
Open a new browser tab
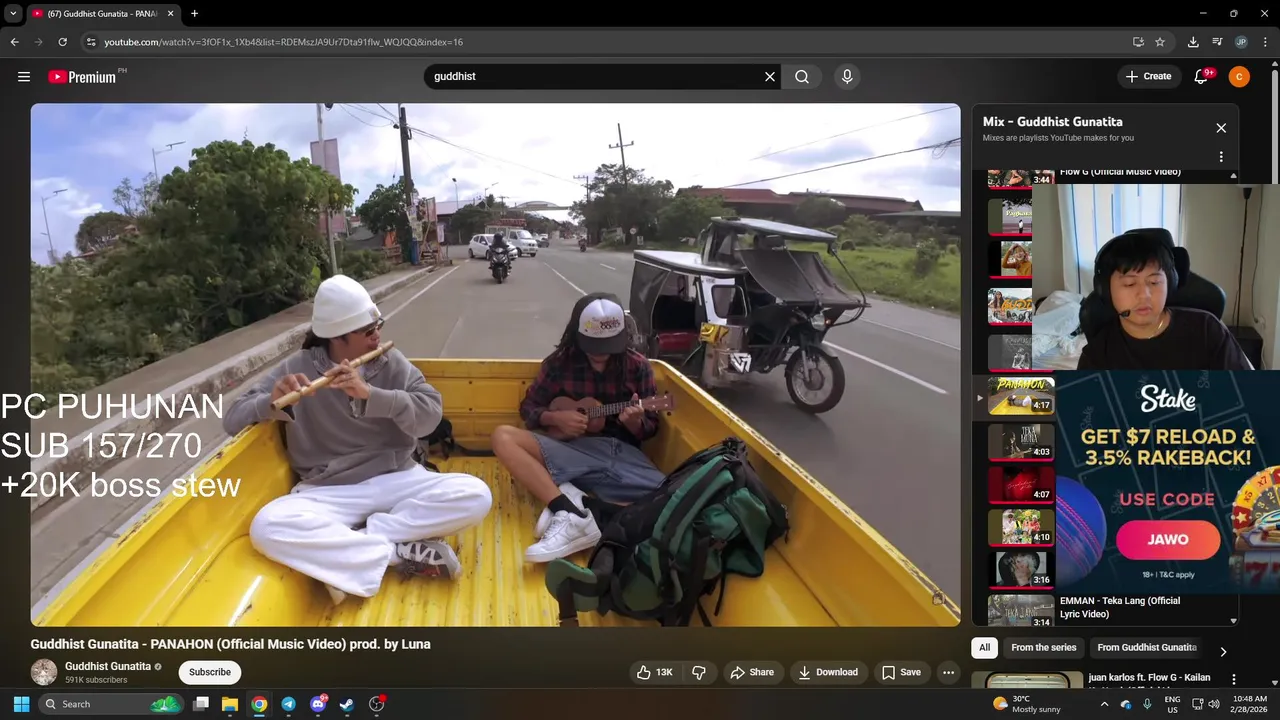194,14
